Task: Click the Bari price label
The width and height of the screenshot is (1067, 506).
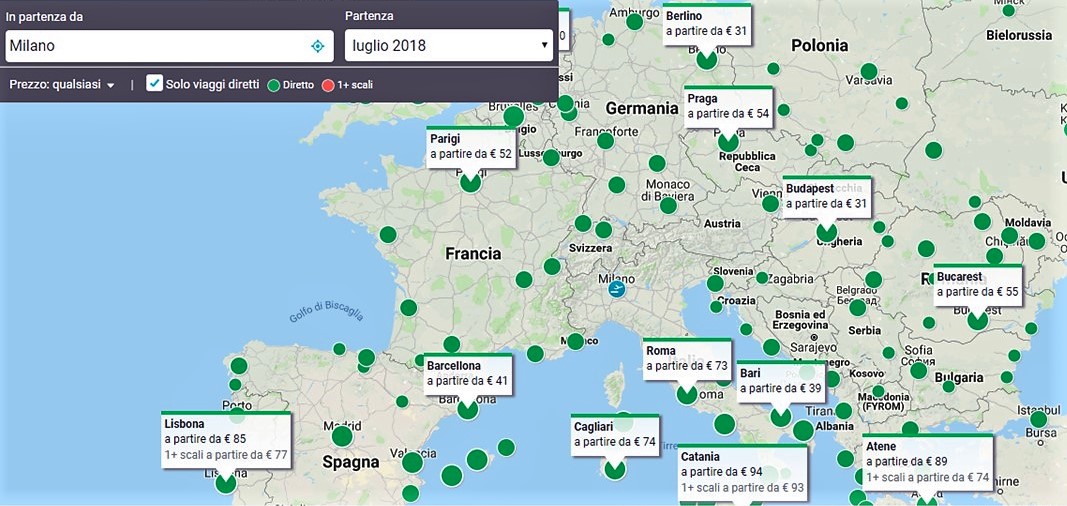Action: (x=780, y=381)
